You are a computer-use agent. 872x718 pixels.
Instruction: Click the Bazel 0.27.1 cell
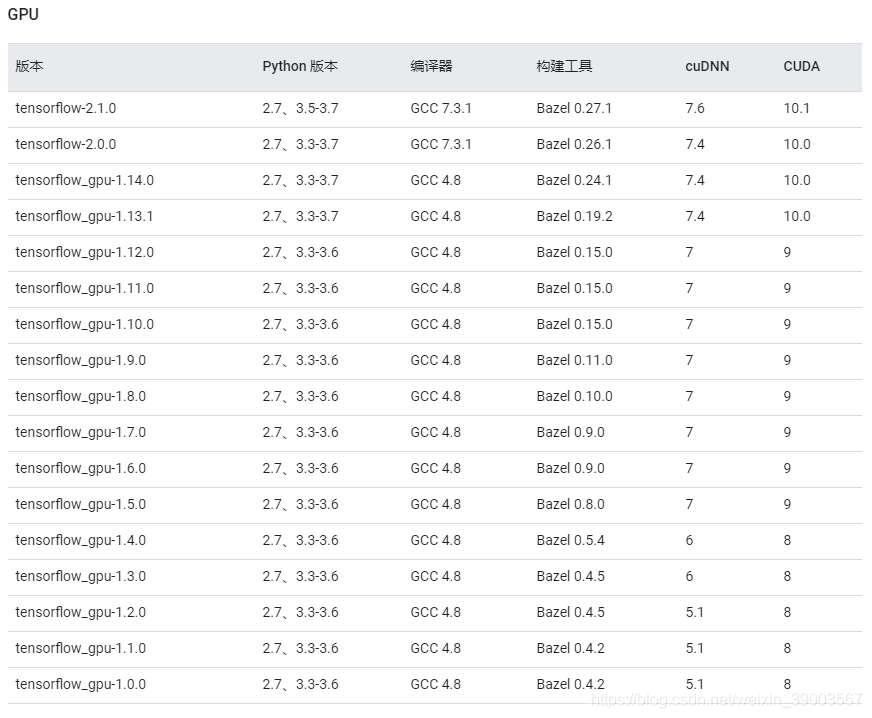[574, 108]
